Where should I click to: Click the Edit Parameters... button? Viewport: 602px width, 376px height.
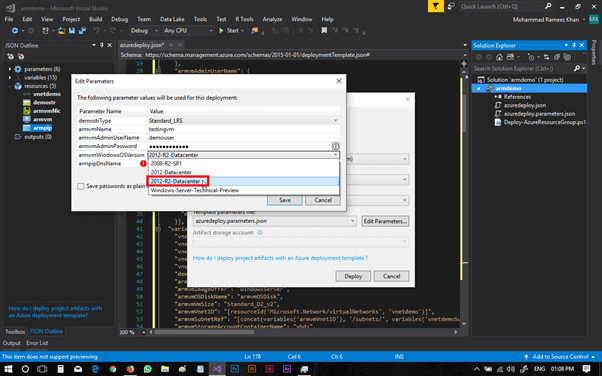point(385,221)
